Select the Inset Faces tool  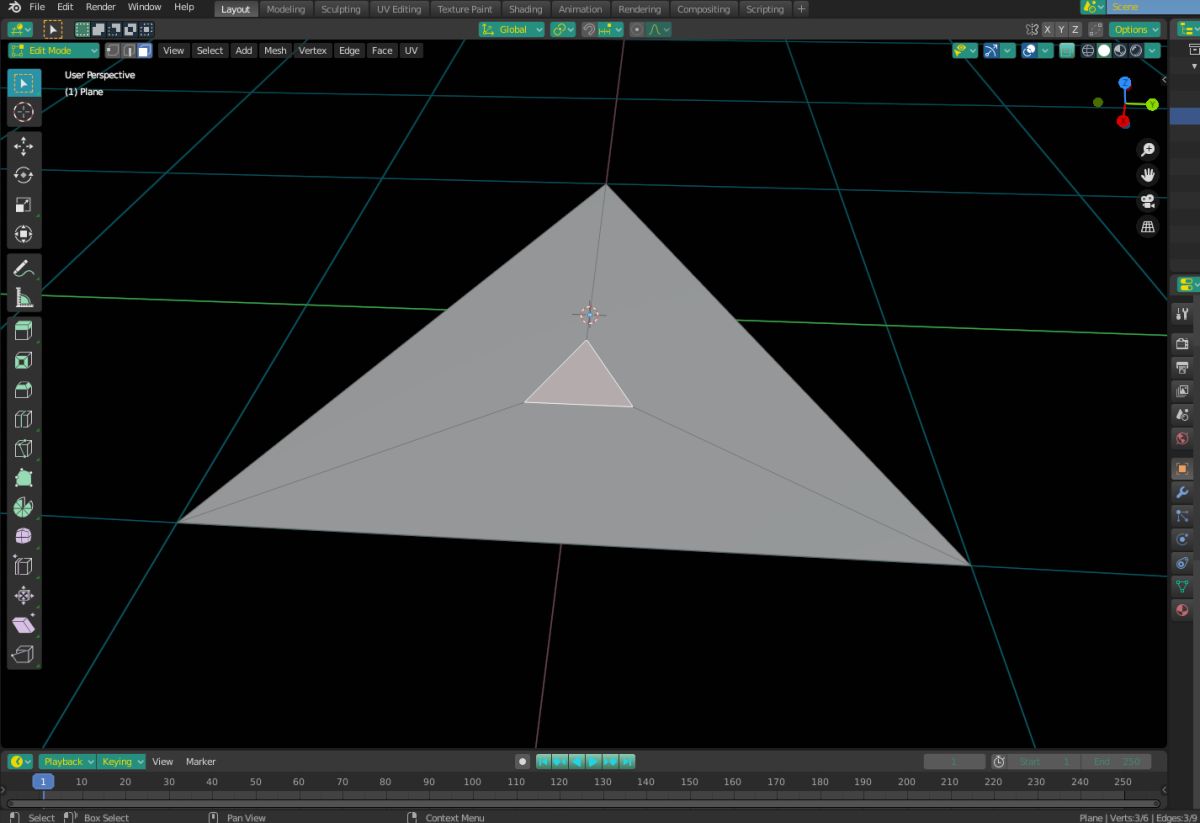pyautogui.click(x=24, y=361)
